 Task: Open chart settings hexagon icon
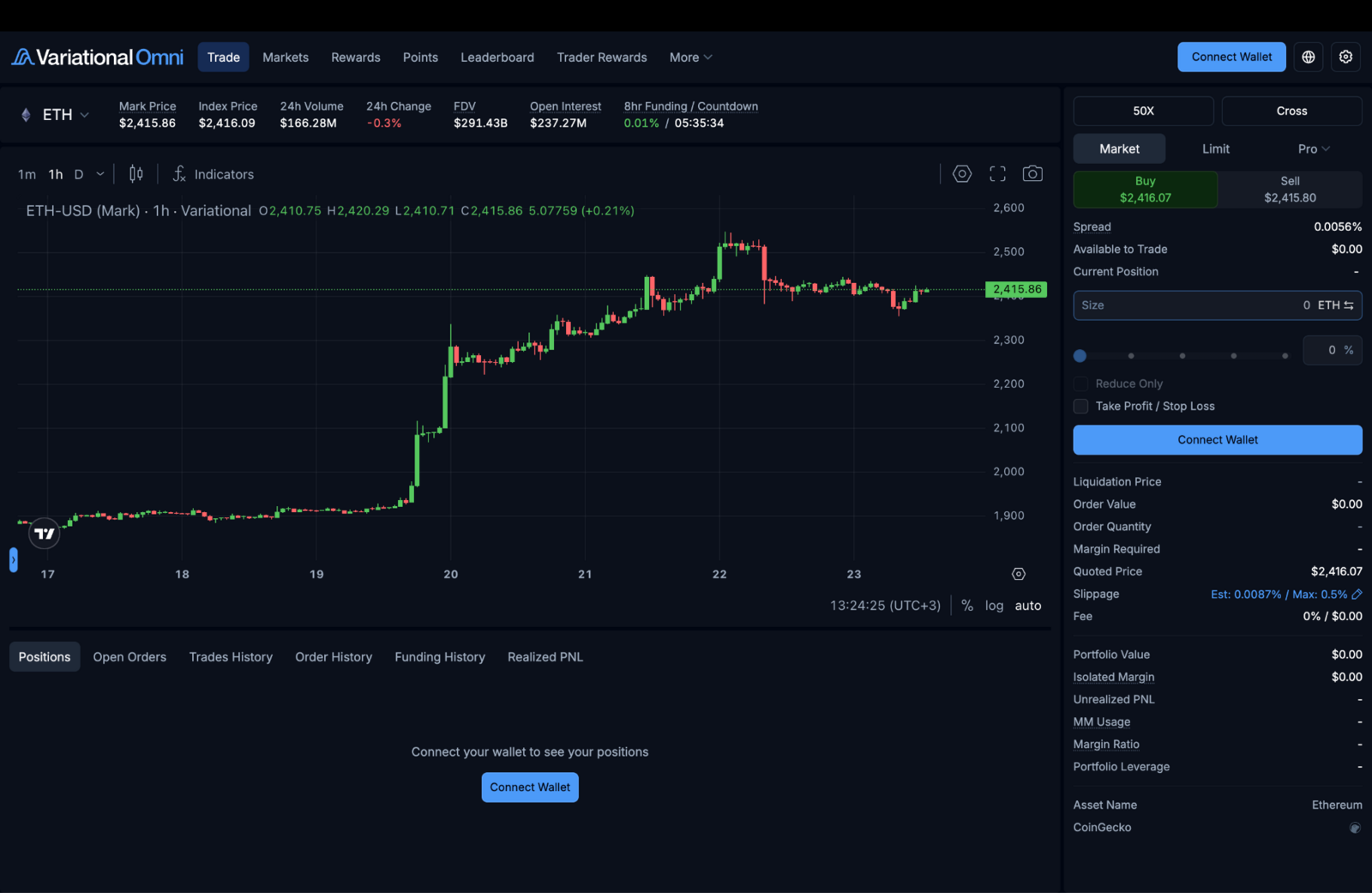pos(962,174)
